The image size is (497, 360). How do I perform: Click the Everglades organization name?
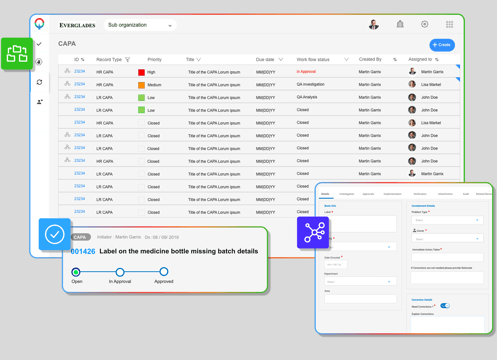tap(77, 25)
